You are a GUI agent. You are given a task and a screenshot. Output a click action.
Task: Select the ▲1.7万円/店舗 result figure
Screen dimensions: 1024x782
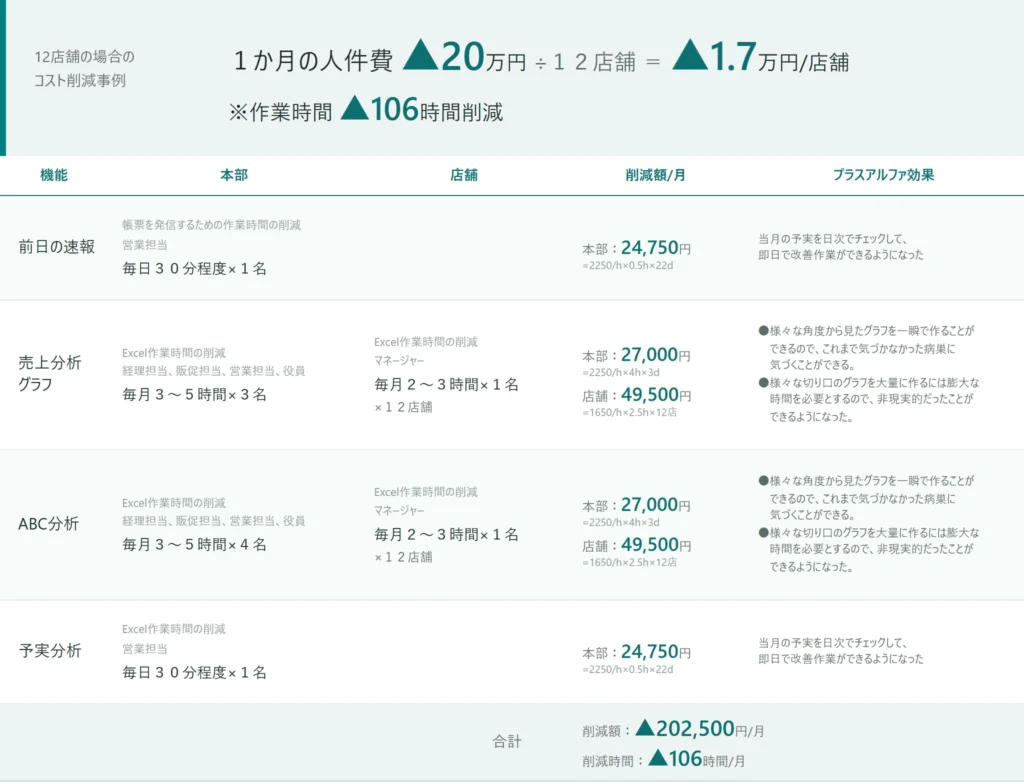[761, 57]
